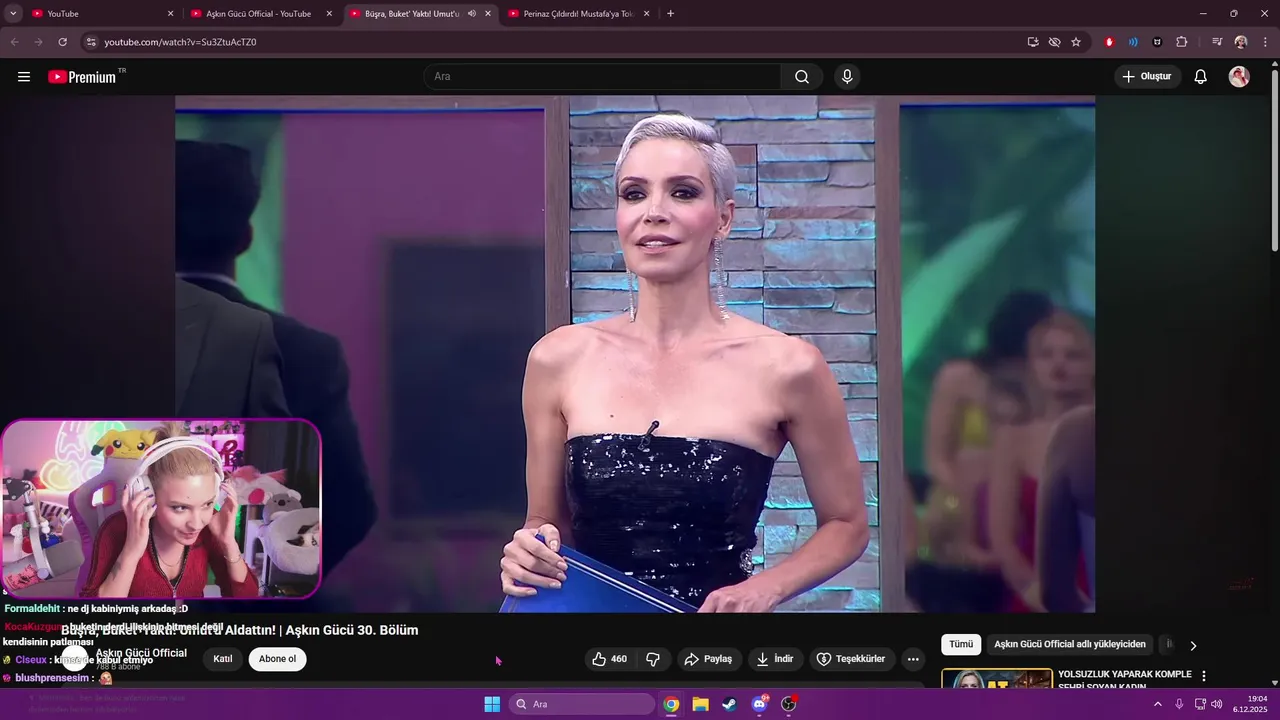Click tray microphone icon

1179,704
